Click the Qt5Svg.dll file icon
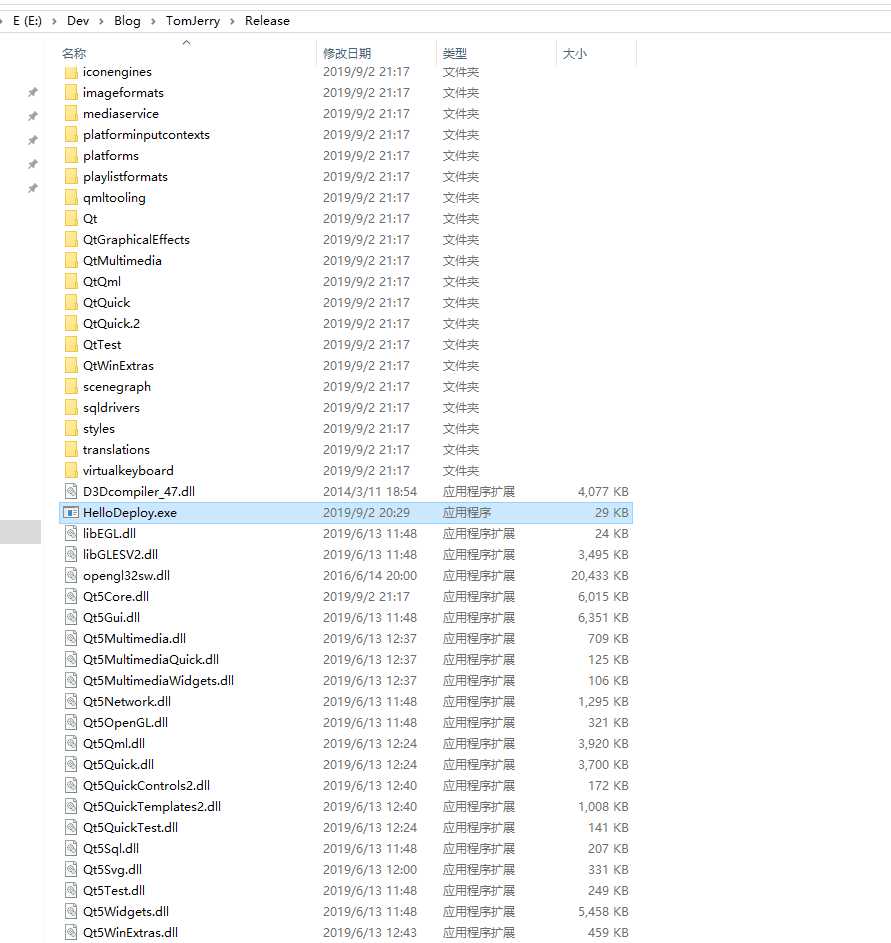This screenshot has width=891, height=943. pos(71,870)
